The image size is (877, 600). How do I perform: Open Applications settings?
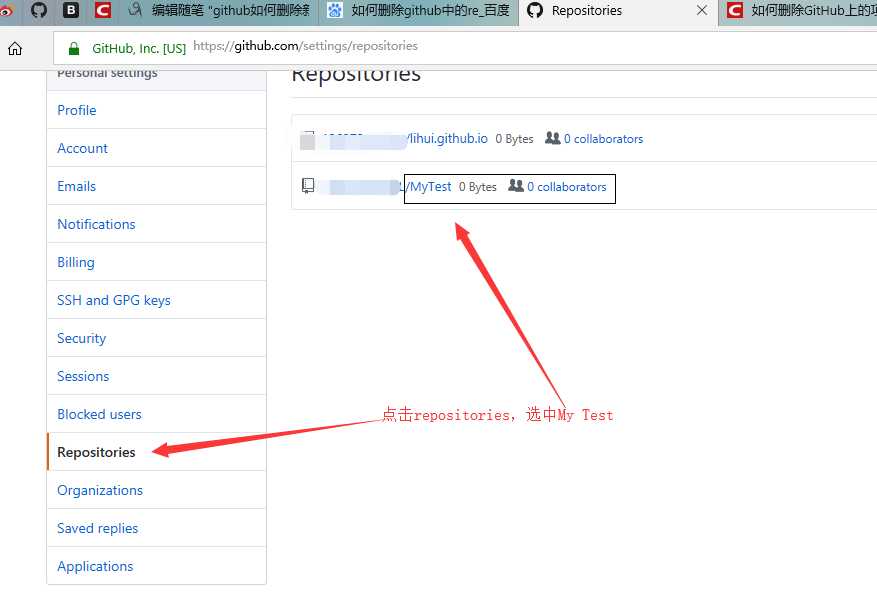click(x=157, y=566)
